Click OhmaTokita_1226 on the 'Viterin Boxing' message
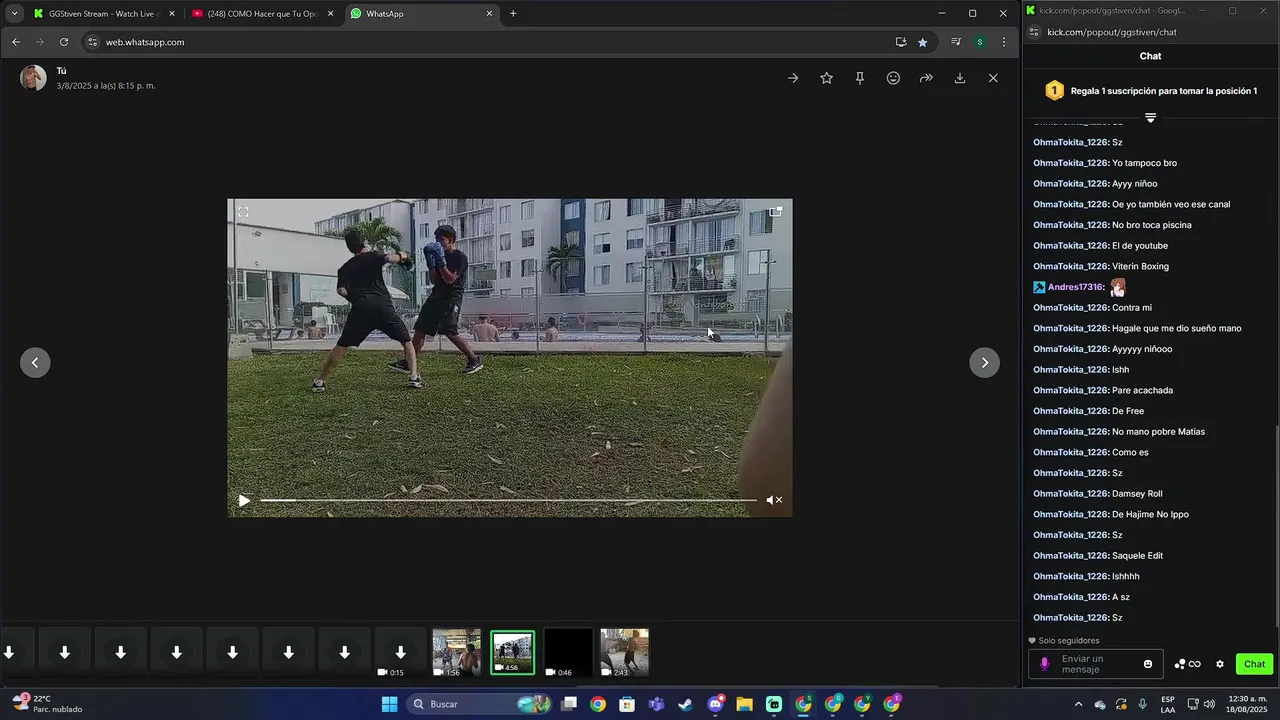The height and width of the screenshot is (720, 1280). (x=1070, y=266)
